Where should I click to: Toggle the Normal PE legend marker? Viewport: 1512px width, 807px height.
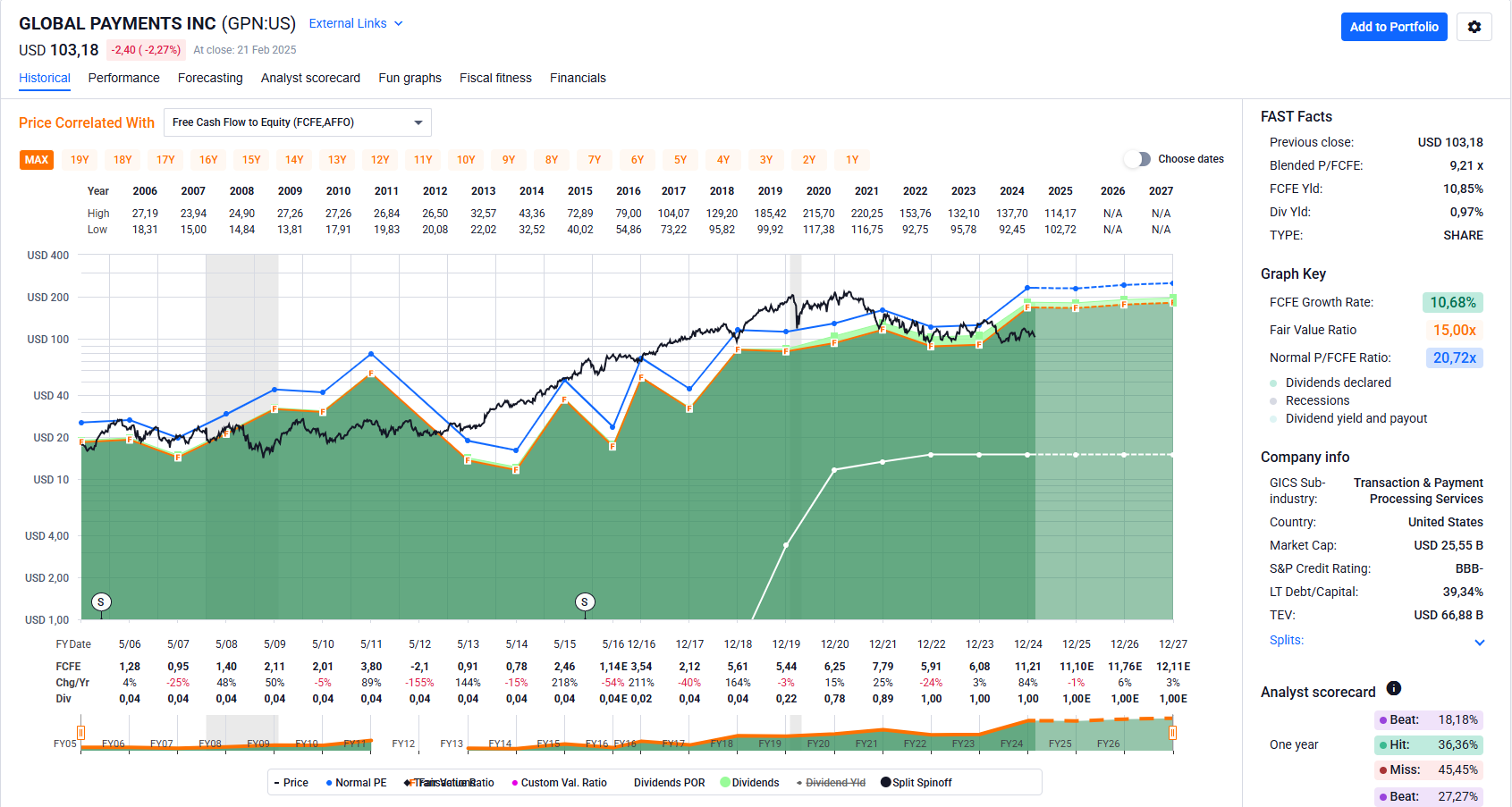pos(329,783)
